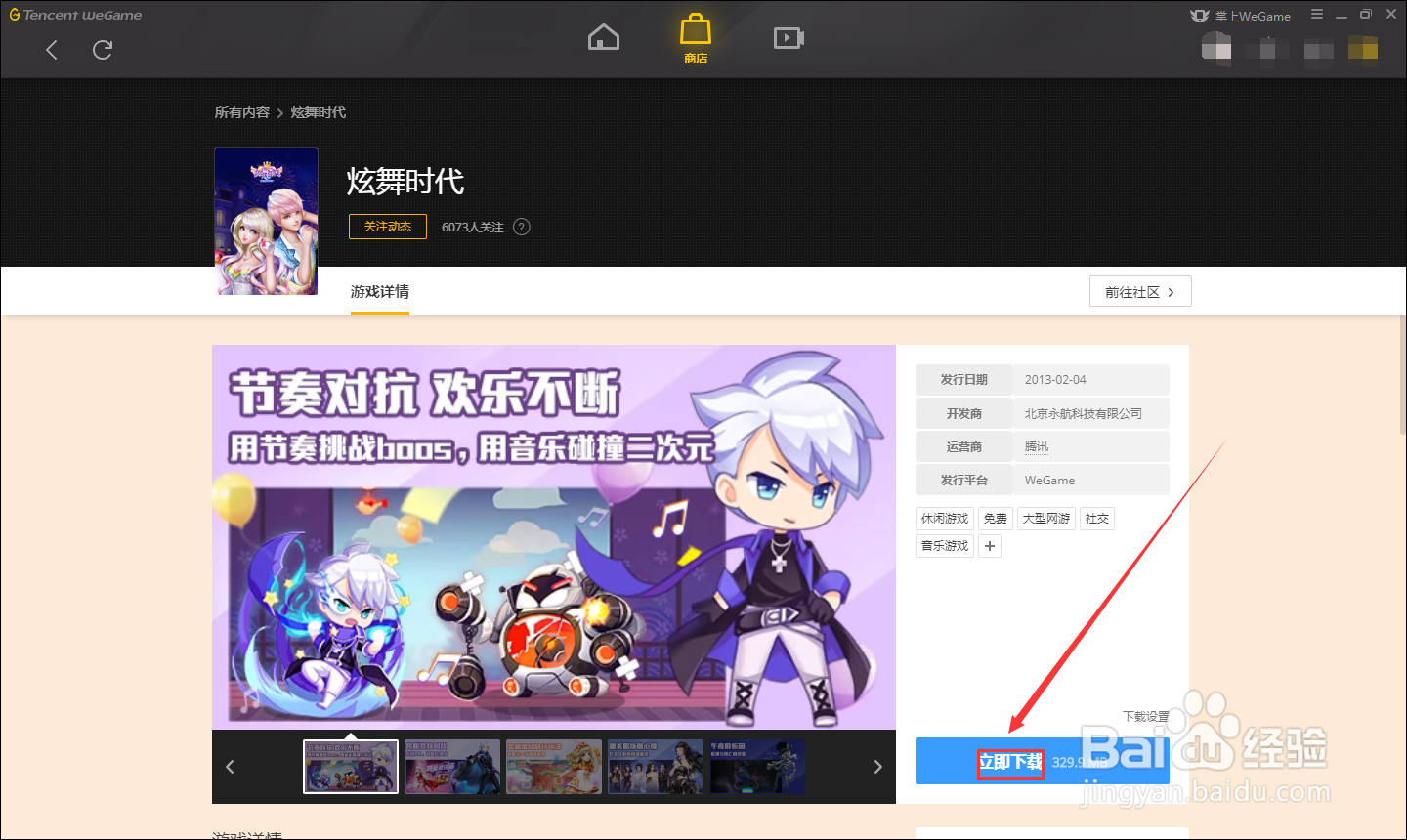Select the fifth gallery thumbnail
The image size is (1407, 840).
click(x=757, y=766)
